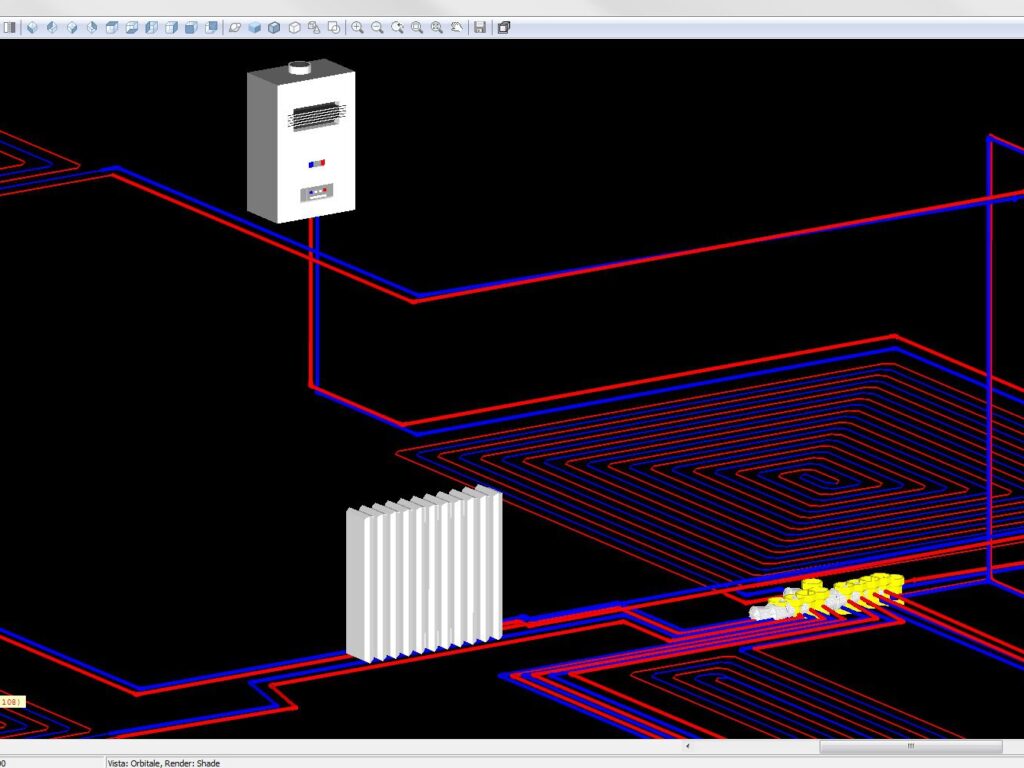Select the white radiator model
The image size is (1024, 768).
tap(423, 575)
